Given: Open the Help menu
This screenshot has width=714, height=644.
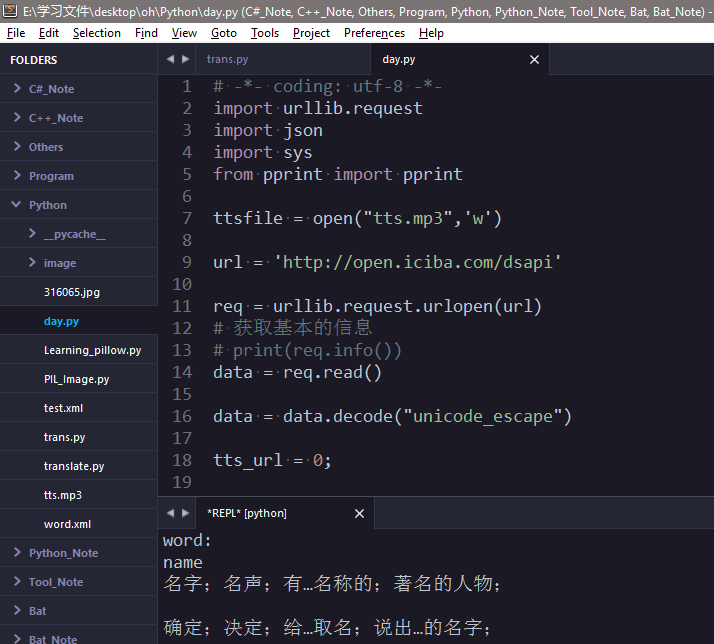Looking at the screenshot, I should [x=431, y=33].
